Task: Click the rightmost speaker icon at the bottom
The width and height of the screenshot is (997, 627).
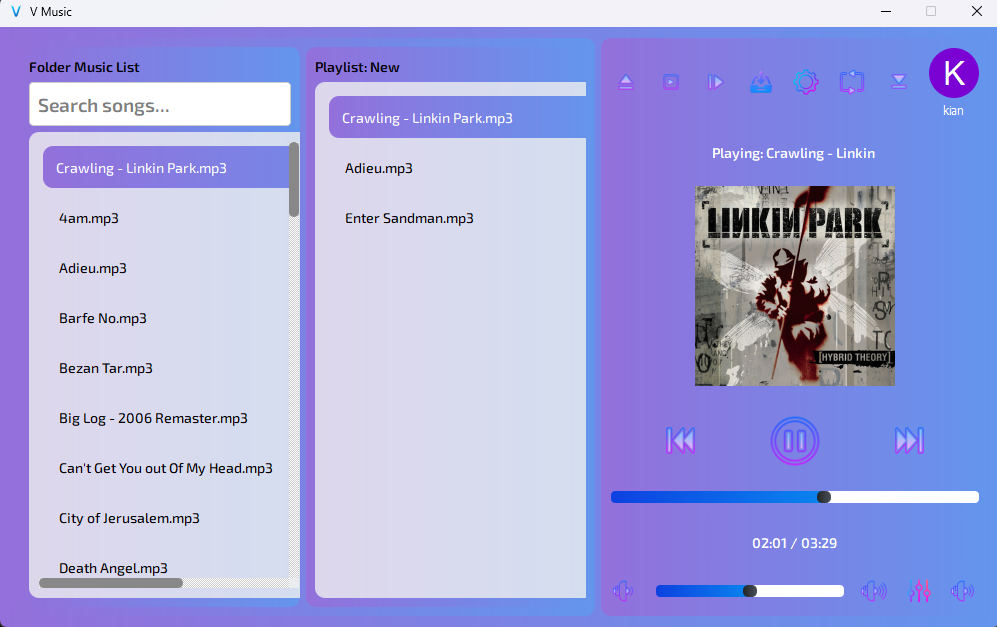Action: point(962,591)
